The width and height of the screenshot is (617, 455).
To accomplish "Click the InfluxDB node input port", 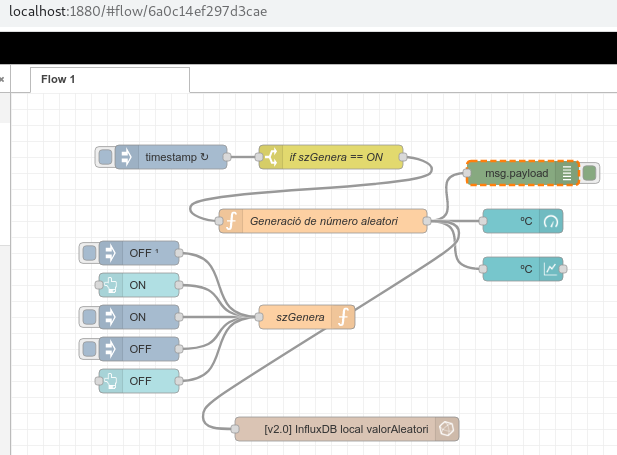I will (235, 429).
